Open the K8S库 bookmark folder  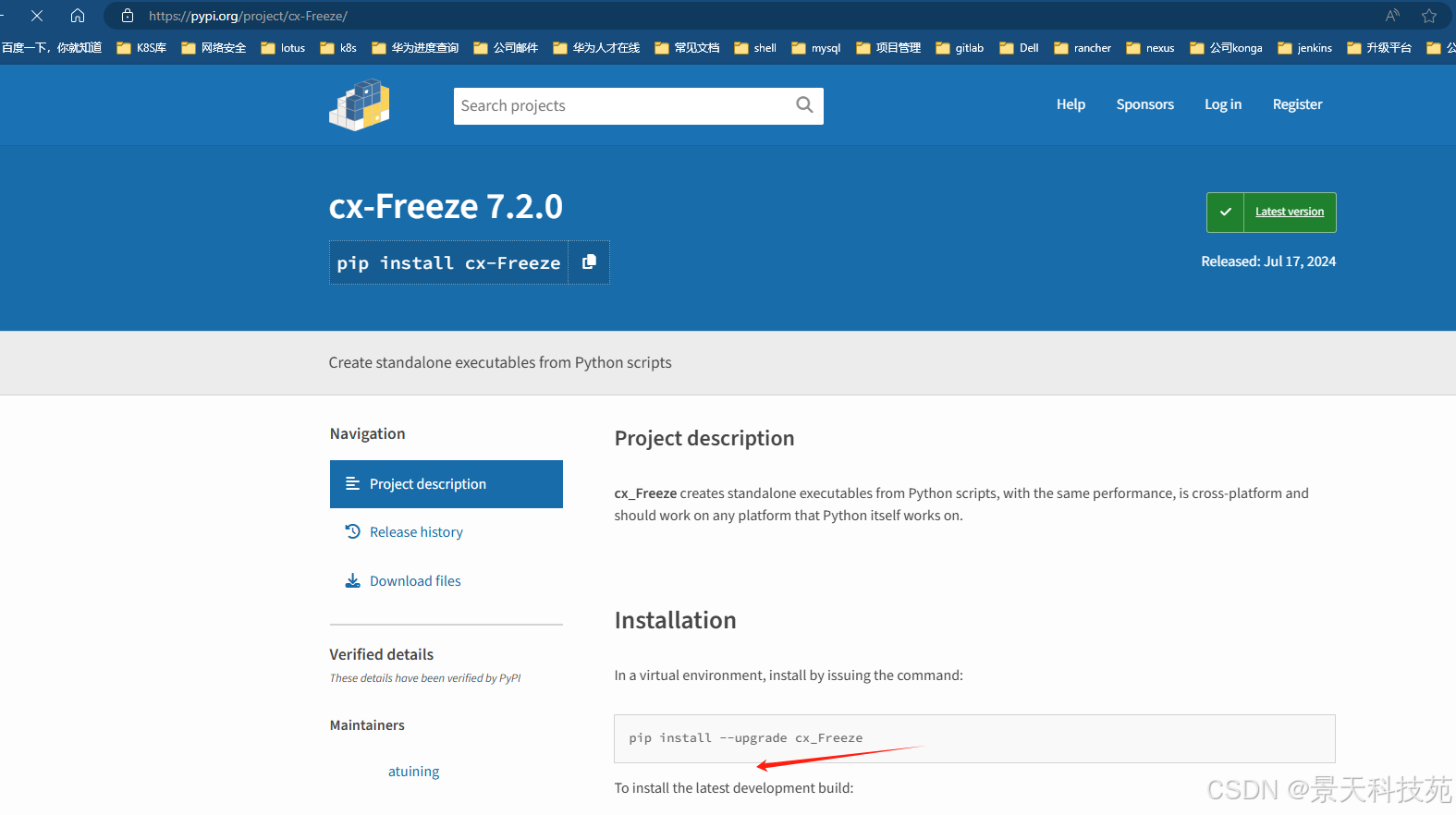pos(141,48)
